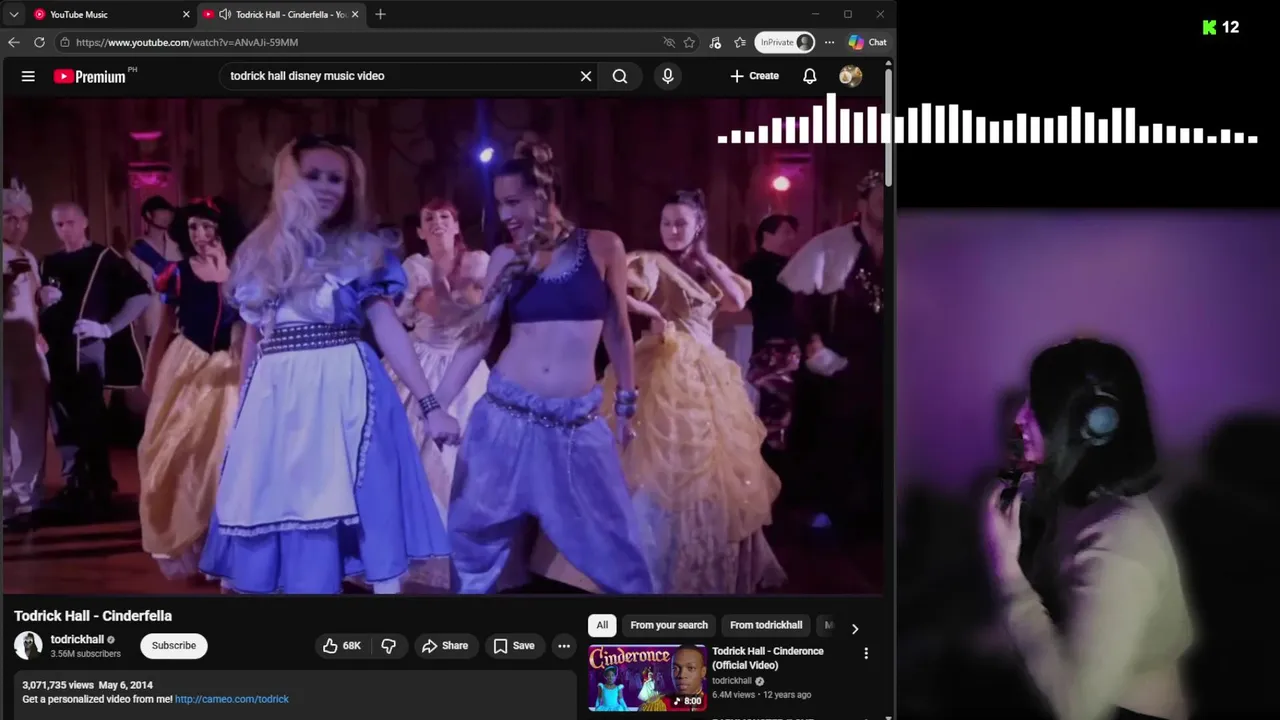Close the YouTube Music tab
This screenshot has width=1280, height=720.
click(185, 14)
